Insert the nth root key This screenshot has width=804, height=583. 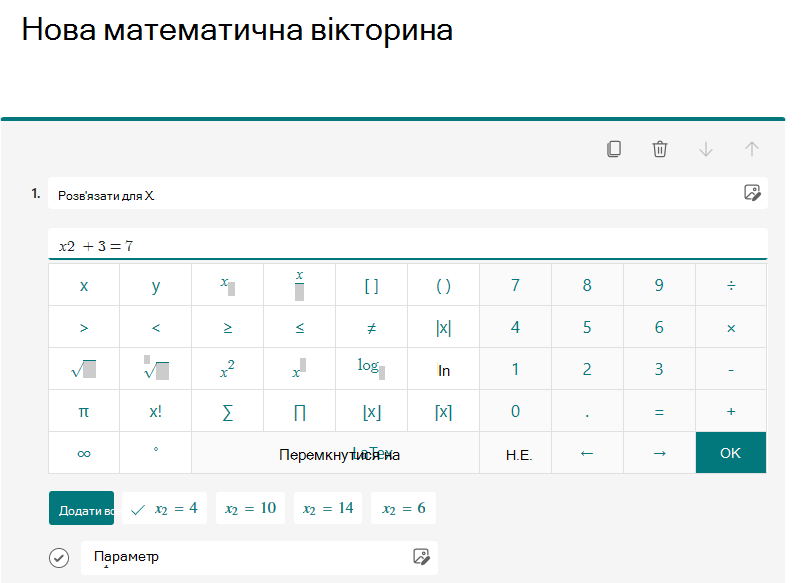[x=156, y=369]
